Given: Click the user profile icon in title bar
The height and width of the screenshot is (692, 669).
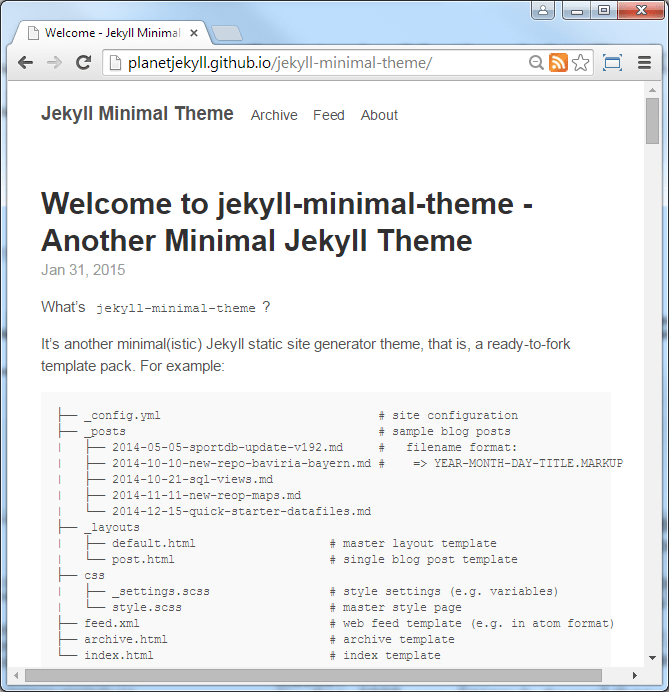Looking at the screenshot, I should pyautogui.click(x=543, y=10).
